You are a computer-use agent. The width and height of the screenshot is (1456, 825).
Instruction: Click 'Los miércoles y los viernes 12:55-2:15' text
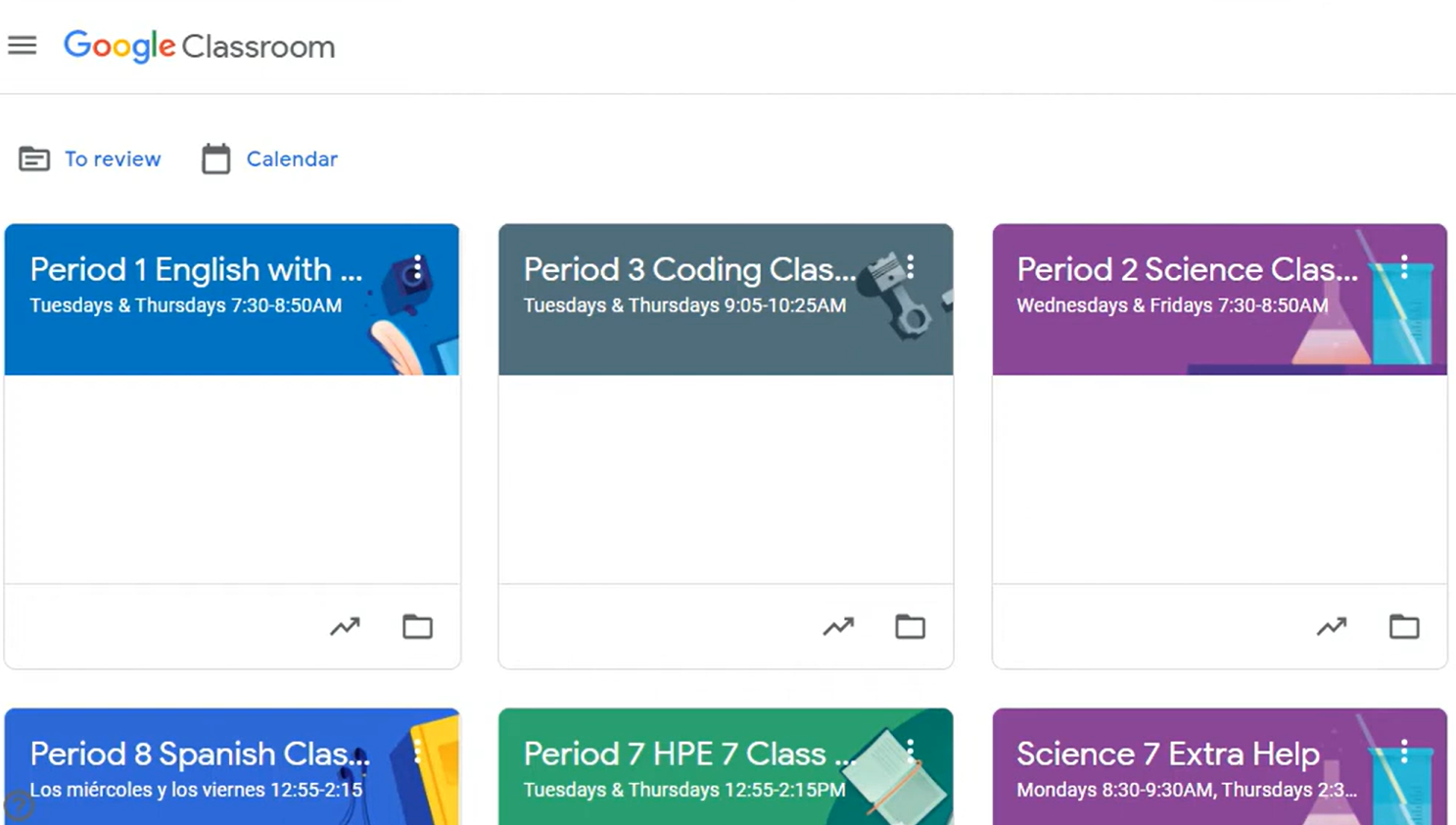coord(196,790)
